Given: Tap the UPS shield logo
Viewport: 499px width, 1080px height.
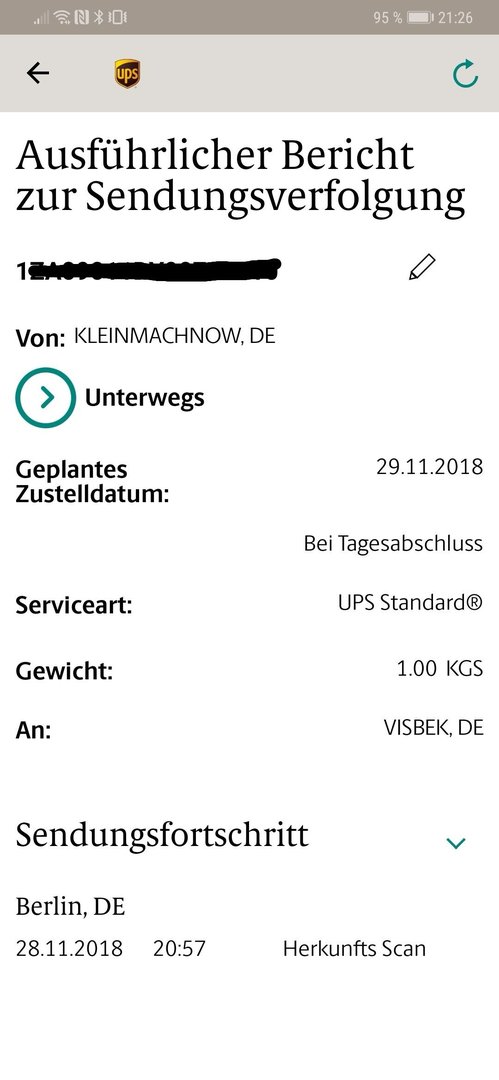Looking at the screenshot, I should point(128,74).
